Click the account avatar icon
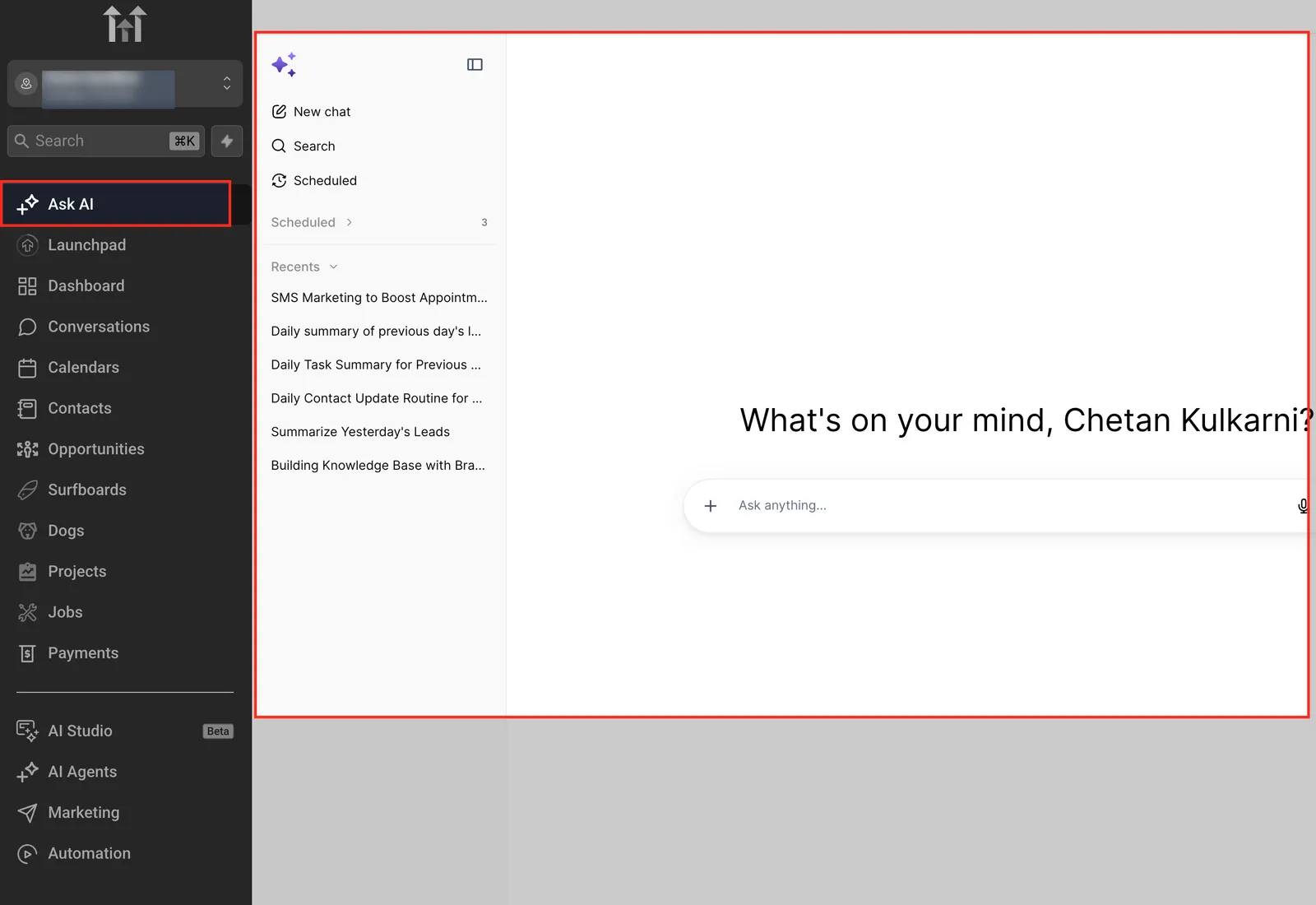 26,84
